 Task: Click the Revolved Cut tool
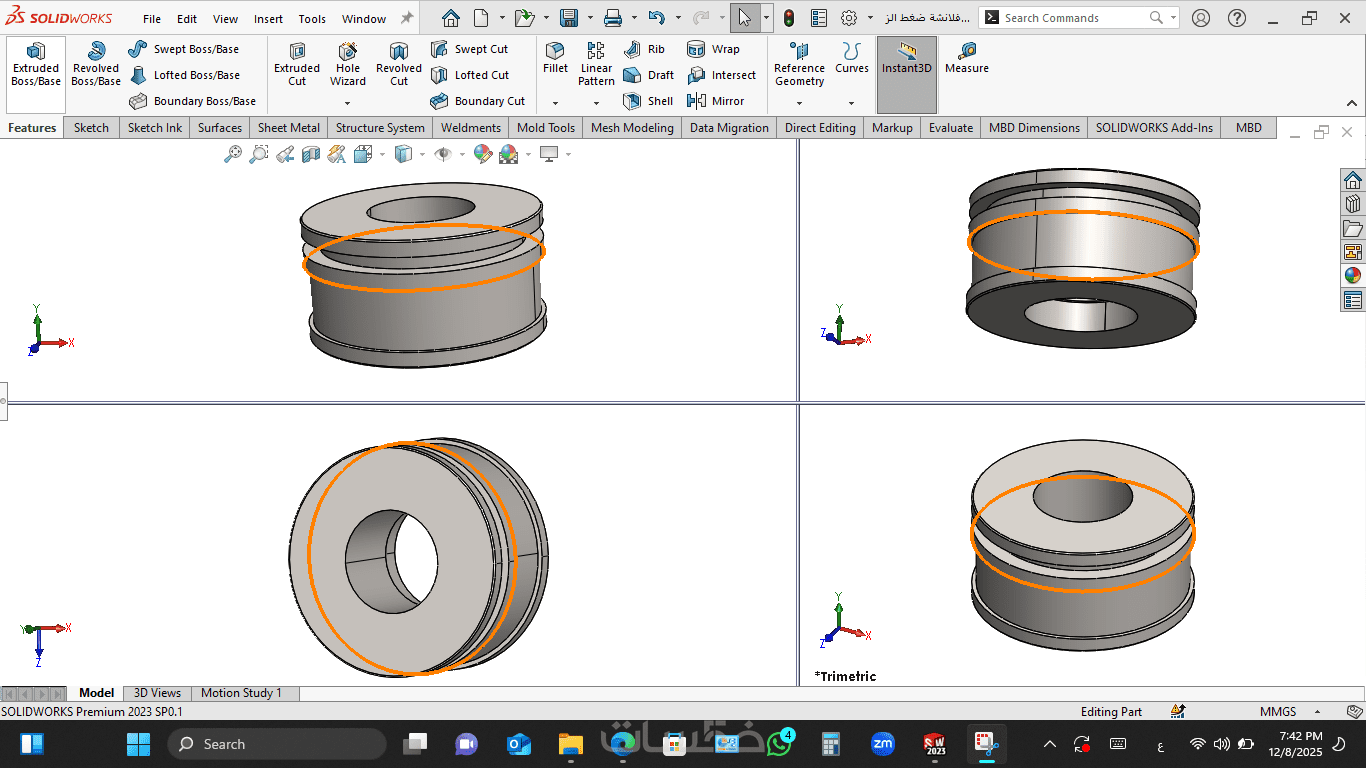(x=398, y=63)
